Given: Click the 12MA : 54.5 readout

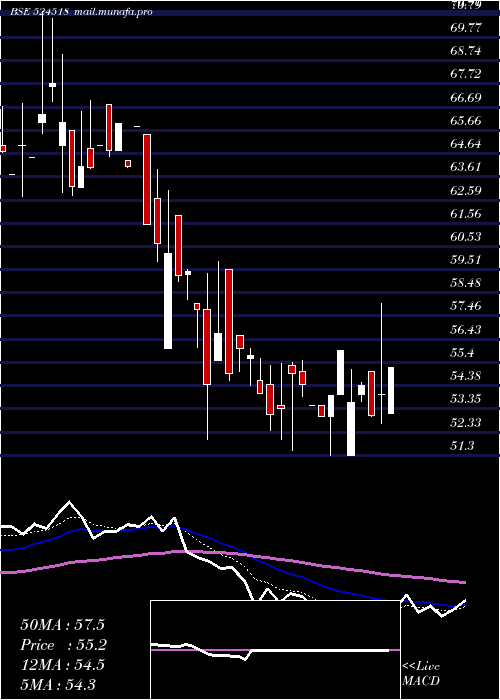Looking at the screenshot, I should 62,665.
